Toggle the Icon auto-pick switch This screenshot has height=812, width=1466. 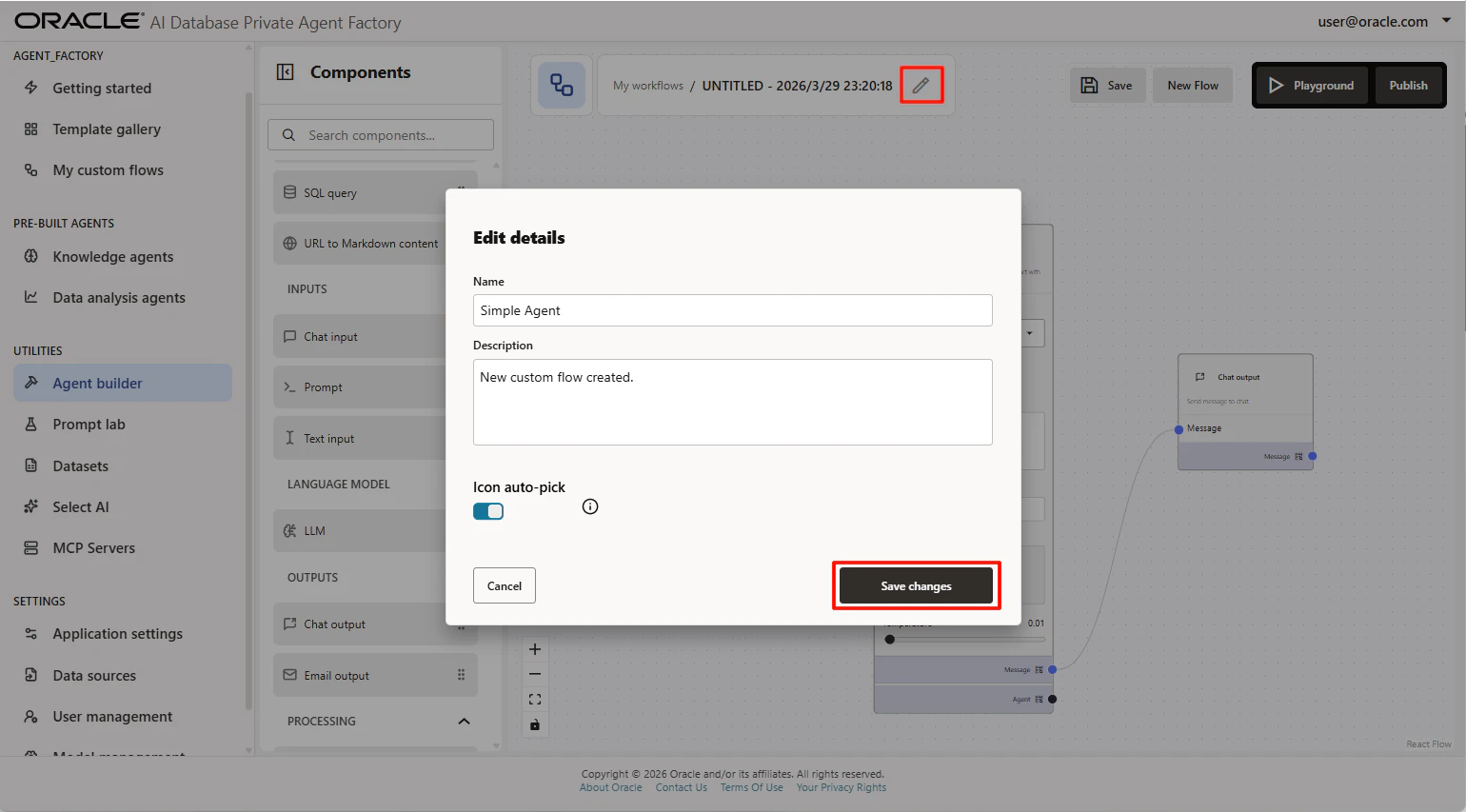488,511
